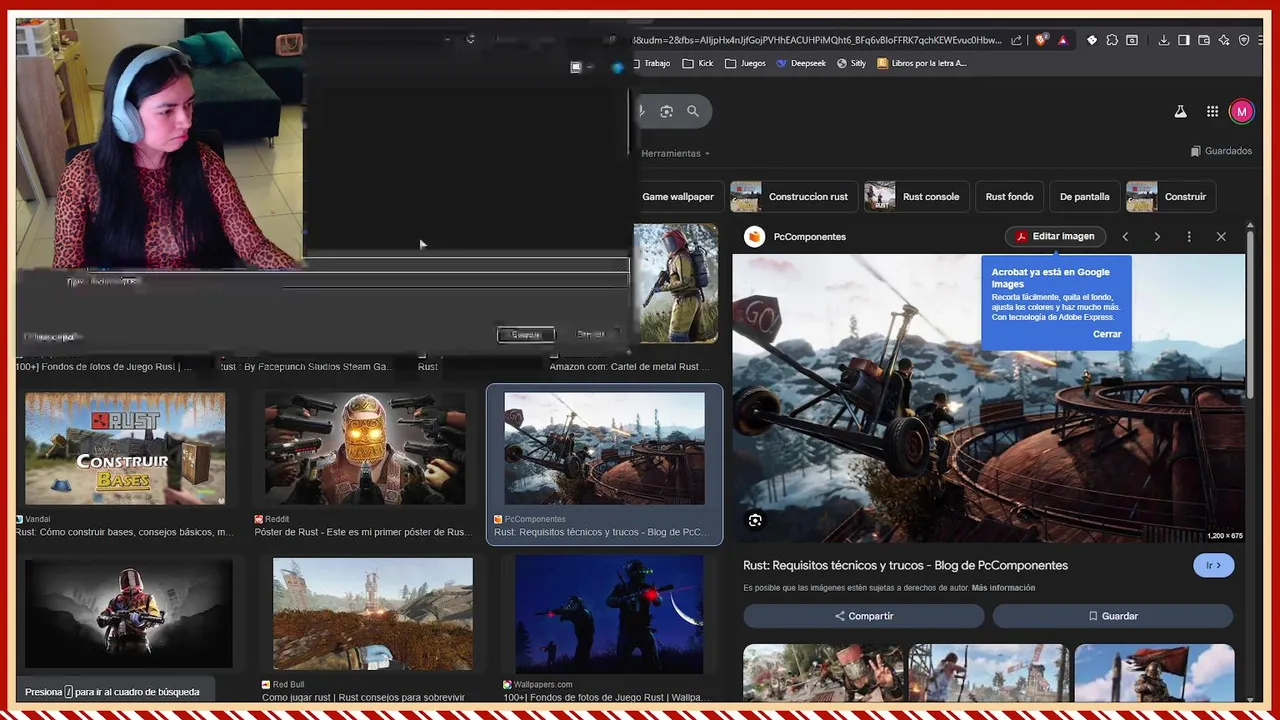Click the share icon in the address bar
1280x720 pixels.
pyautogui.click(x=1017, y=40)
